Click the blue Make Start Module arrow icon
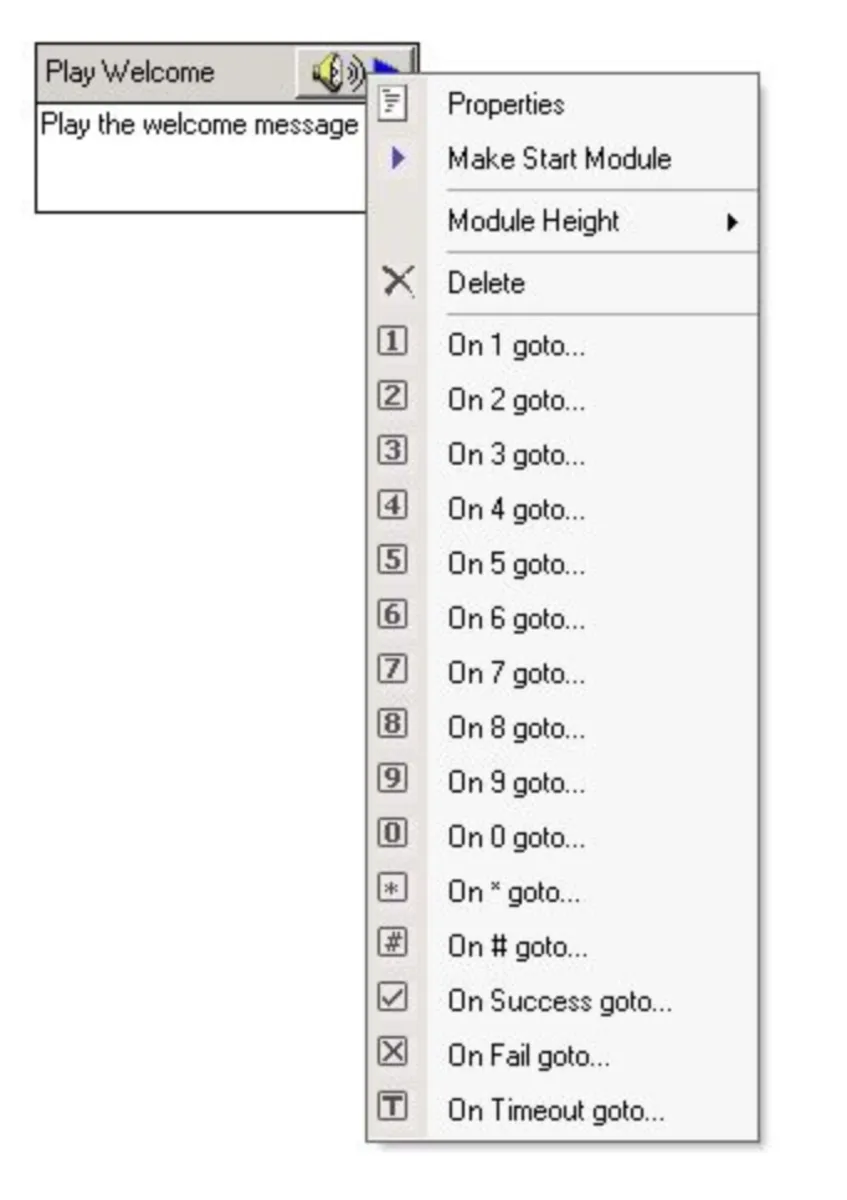The height and width of the screenshot is (1200, 847). (398, 158)
